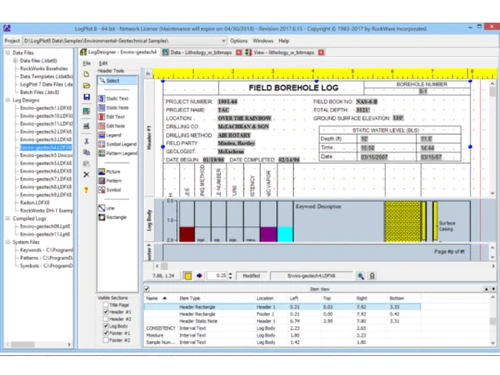
Task: Click the Delete X icon
Action: [x=87, y=174]
